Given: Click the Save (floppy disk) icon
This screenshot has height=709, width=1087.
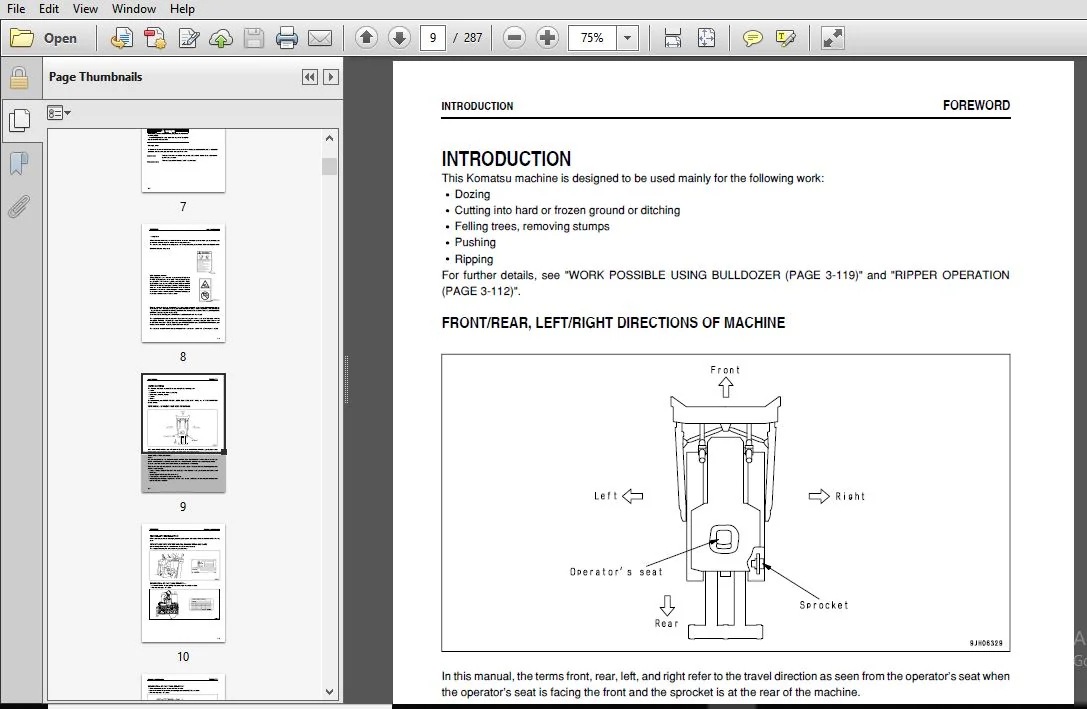Looking at the screenshot, I should (254, 38).
